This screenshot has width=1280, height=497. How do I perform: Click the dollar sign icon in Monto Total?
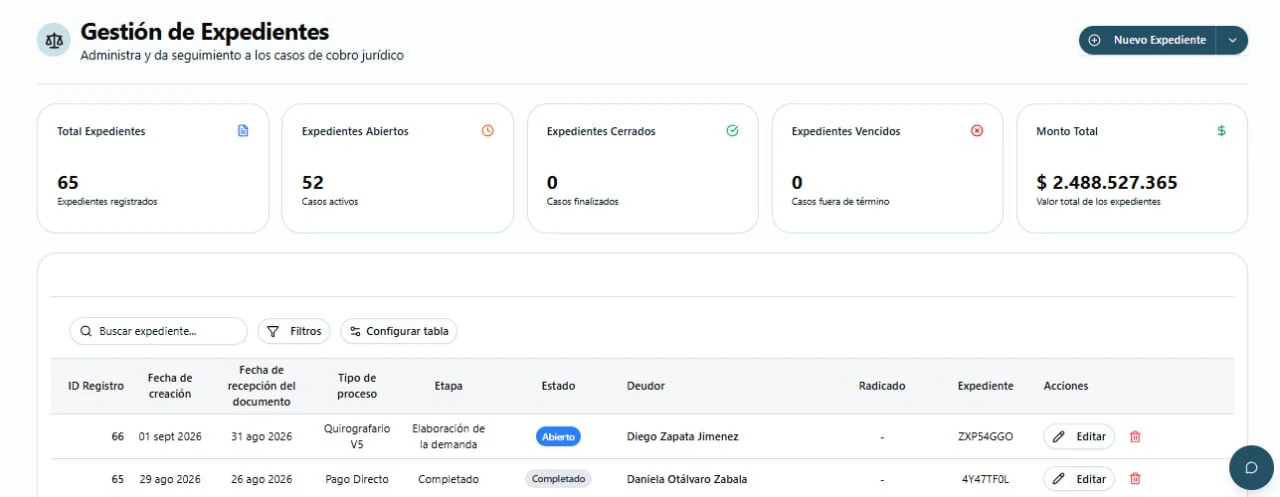pyautogui.click(x=1221, y=131)
